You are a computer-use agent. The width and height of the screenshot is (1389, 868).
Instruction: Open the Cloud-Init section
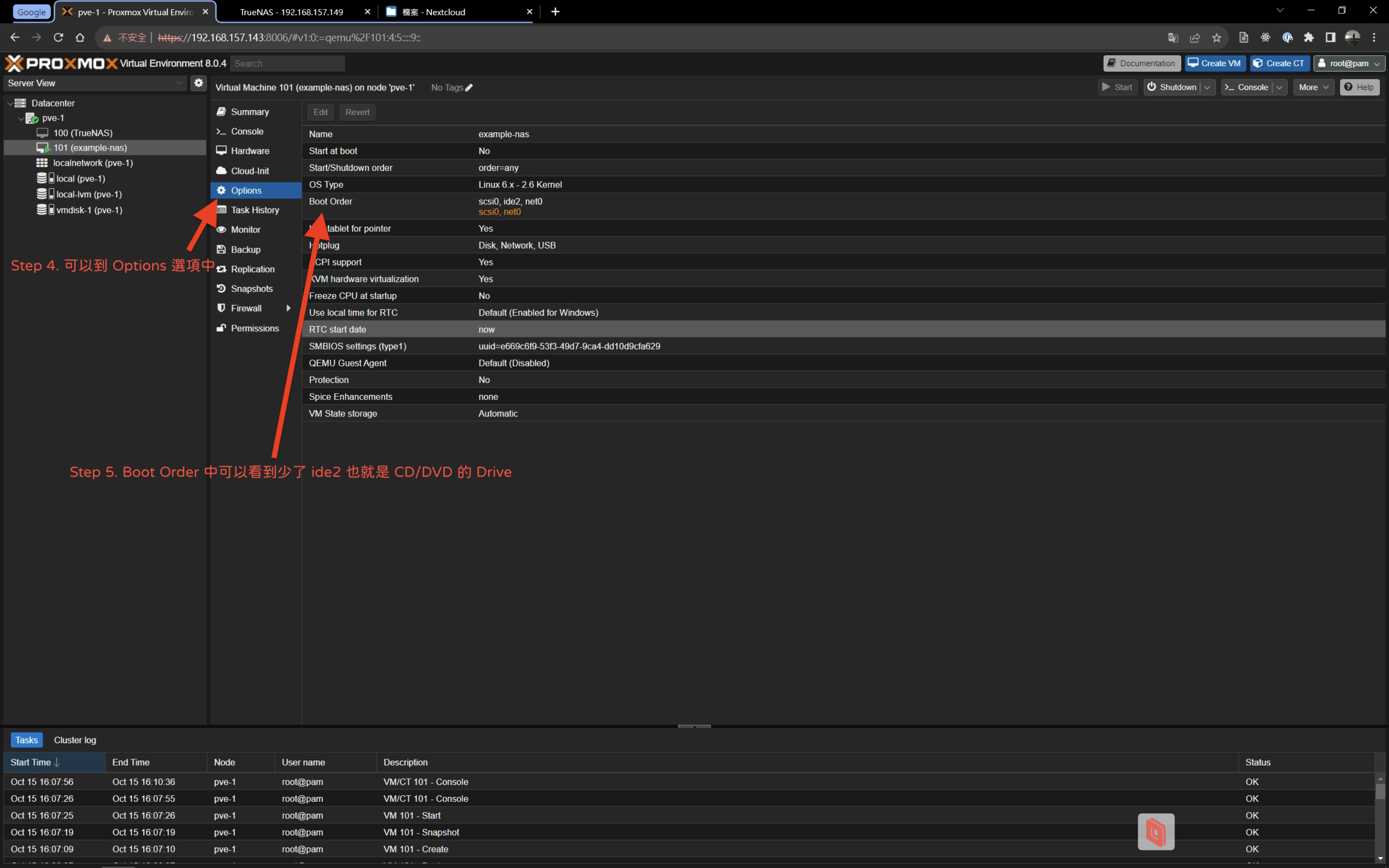tap(250, 171)
